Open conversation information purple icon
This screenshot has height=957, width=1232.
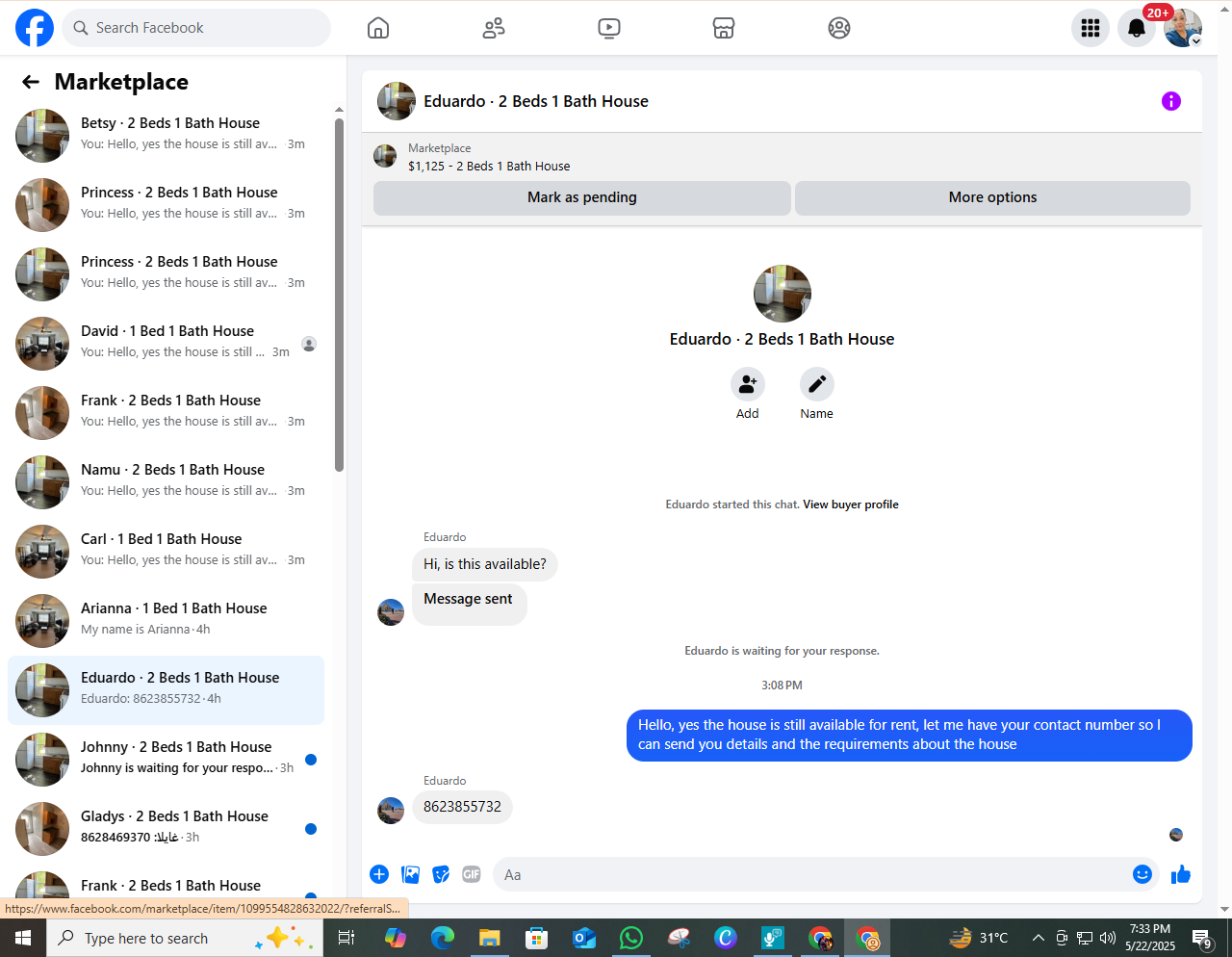[x=1171, y=101]
